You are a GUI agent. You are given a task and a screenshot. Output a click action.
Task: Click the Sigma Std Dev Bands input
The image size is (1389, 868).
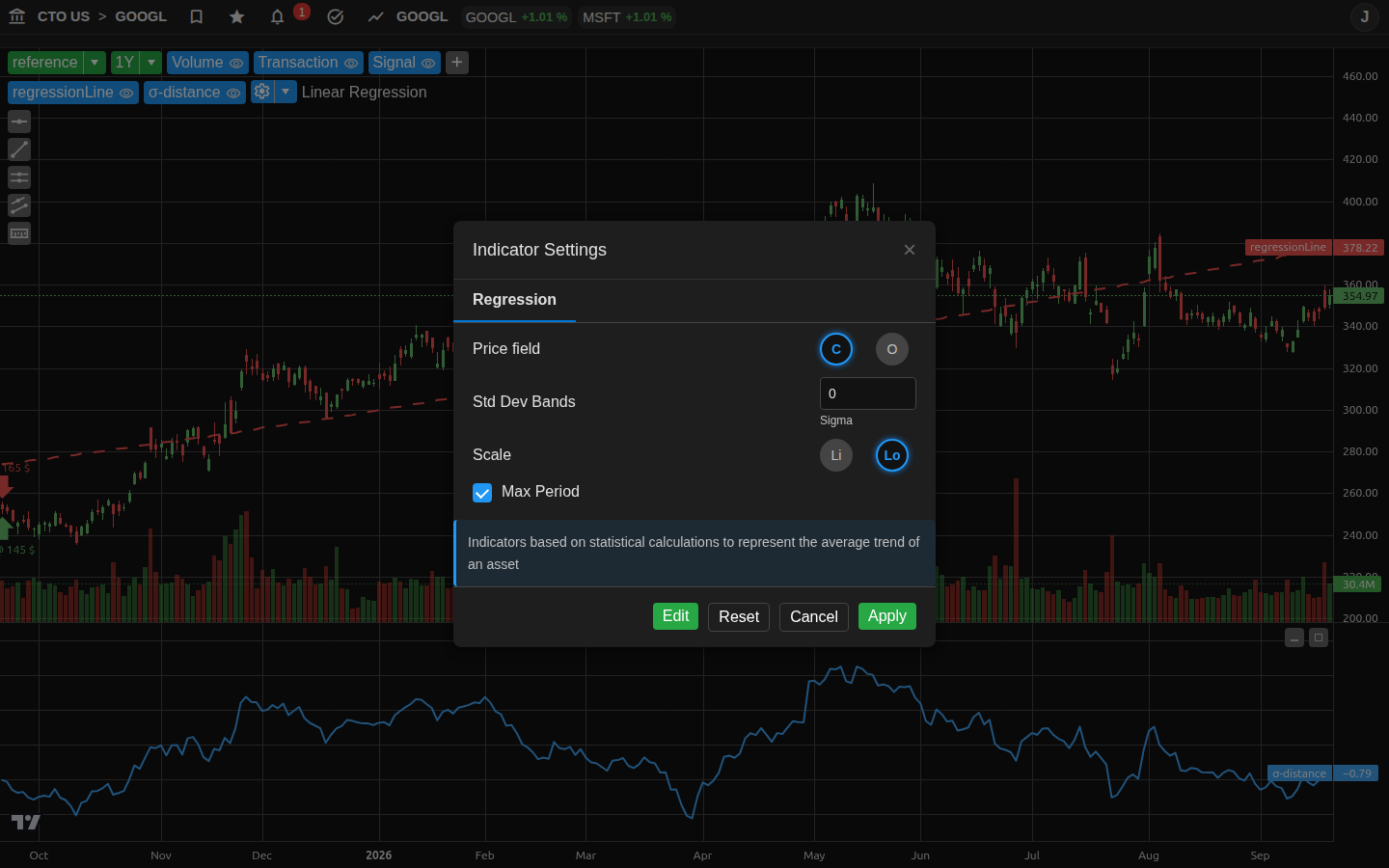[868, 393]
